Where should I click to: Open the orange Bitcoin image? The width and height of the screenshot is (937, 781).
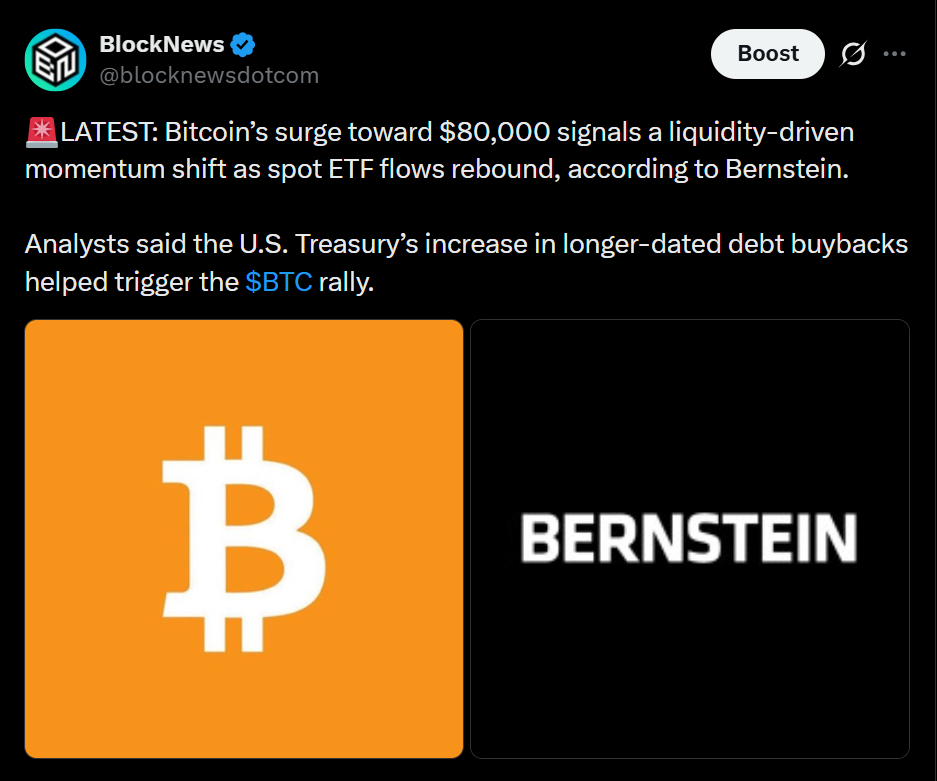click(x=244, y=539)
